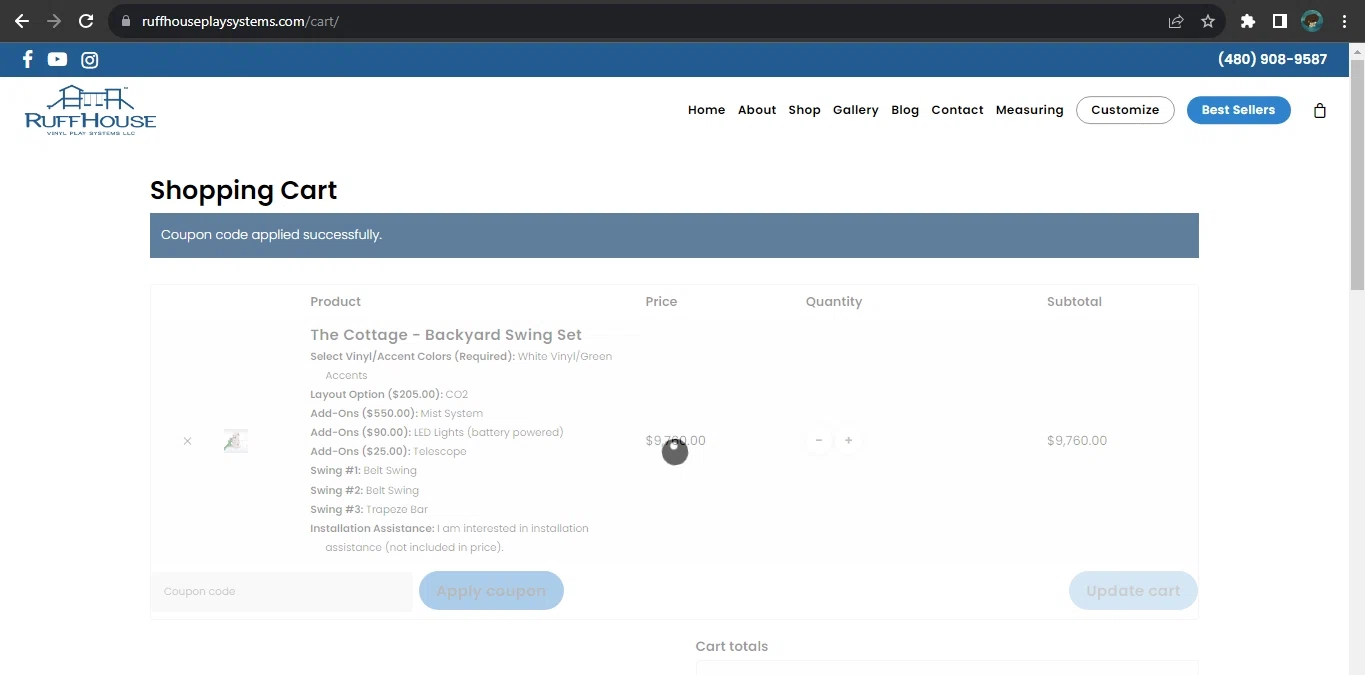This screenshot has height=675, width=1365.
Task: Click the 'Mist System' add-on text
Action: tap(452, 413)
